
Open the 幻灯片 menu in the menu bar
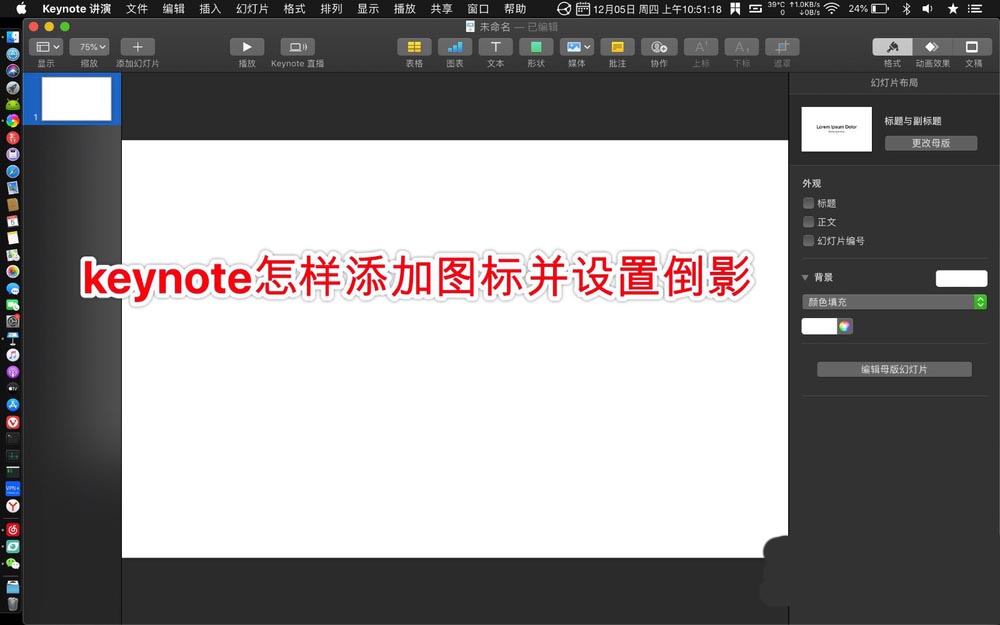pos(249,8)
